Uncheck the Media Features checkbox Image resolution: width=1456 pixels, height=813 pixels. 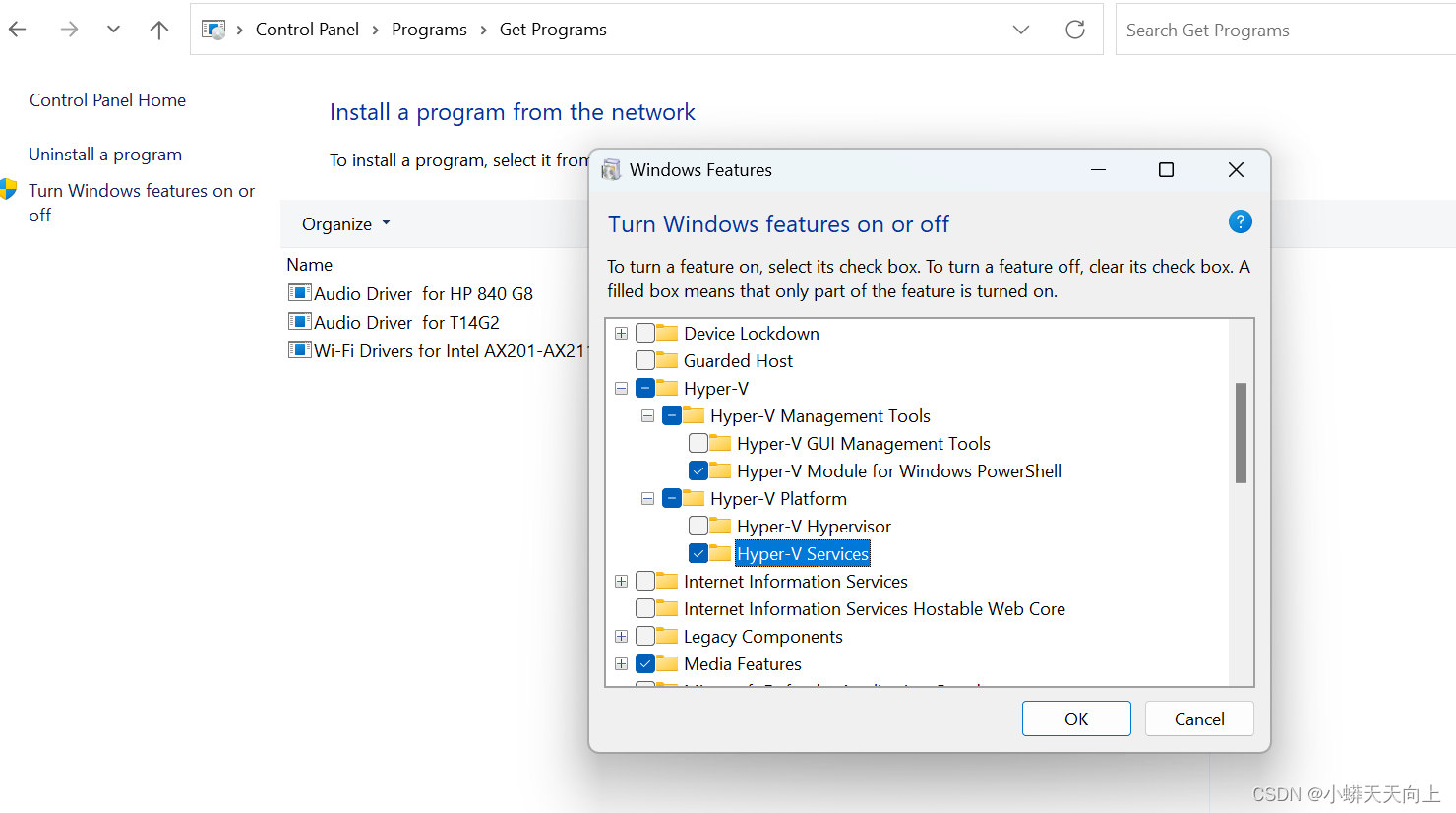[645, 663]
